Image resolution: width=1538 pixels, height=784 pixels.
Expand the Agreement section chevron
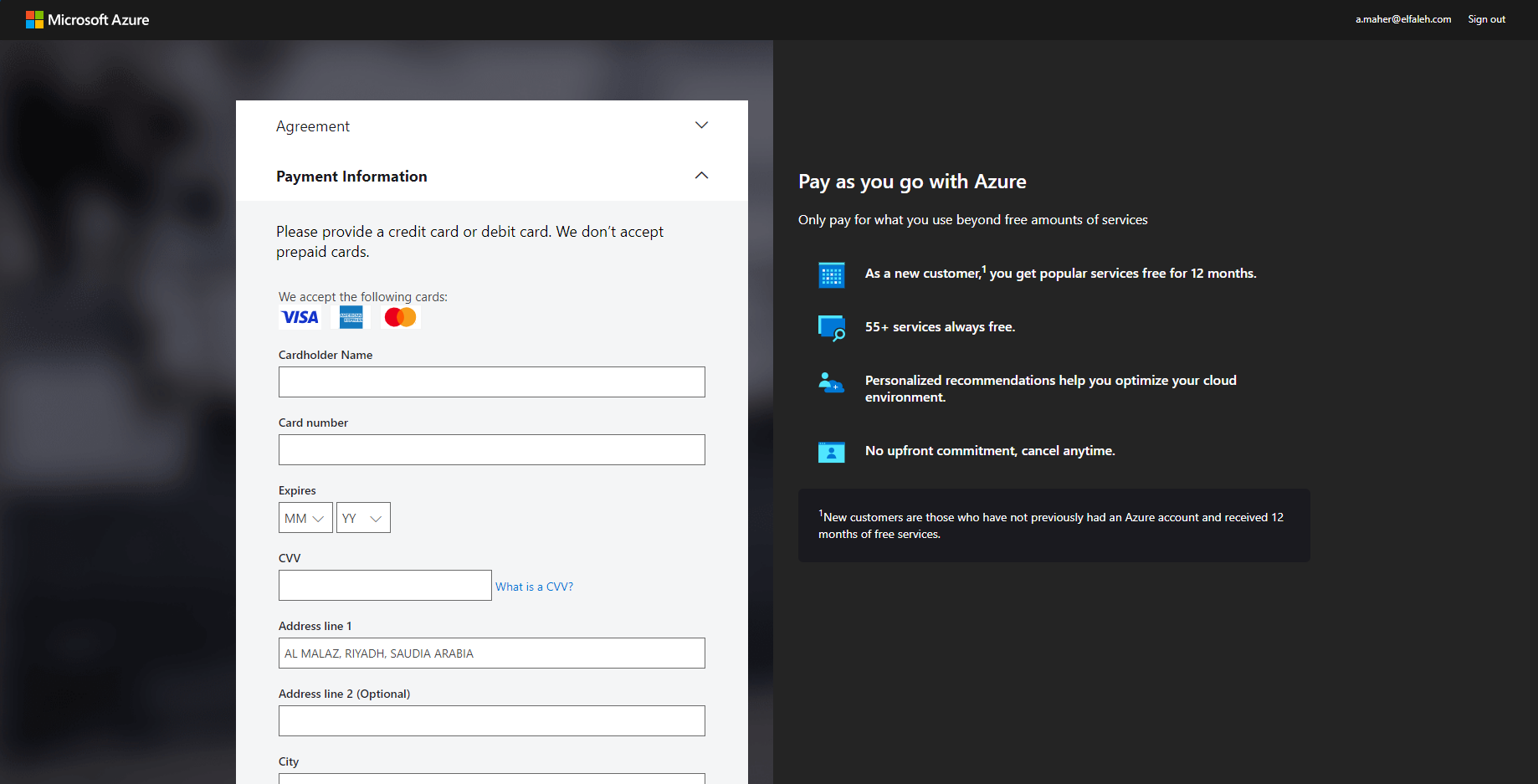tap(701, 126)
